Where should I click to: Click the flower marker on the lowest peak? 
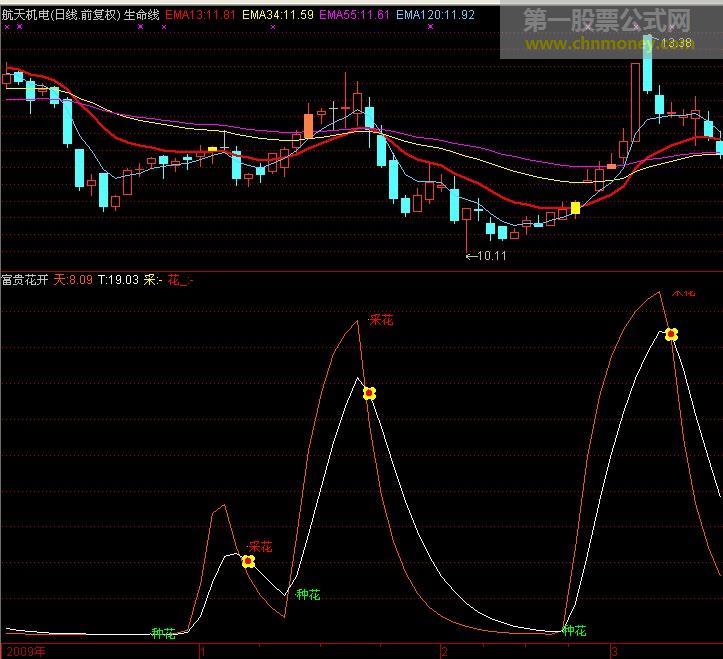point(249,561)
